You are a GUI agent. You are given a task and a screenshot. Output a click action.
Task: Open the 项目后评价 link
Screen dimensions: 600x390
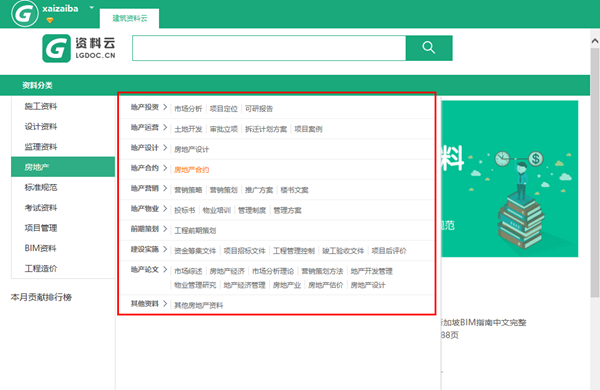[x=389, y=251]
